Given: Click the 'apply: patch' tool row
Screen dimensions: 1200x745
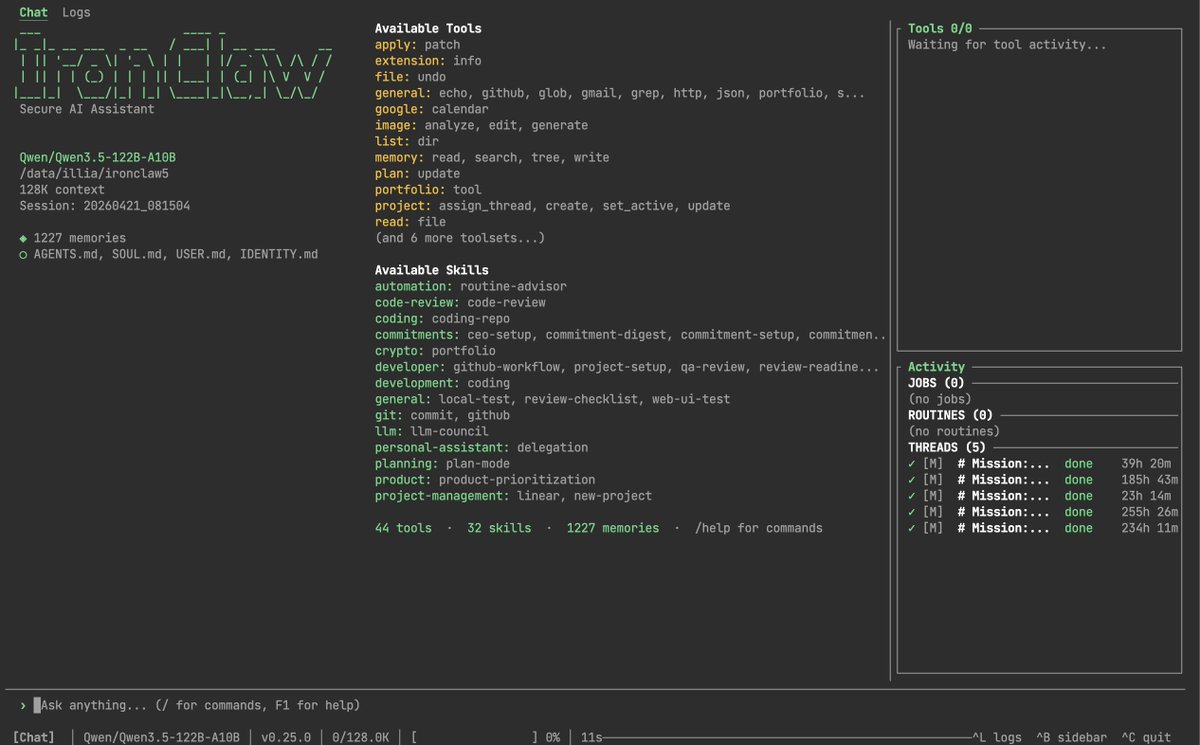Looking at the screenshot, I should (418, 45).
